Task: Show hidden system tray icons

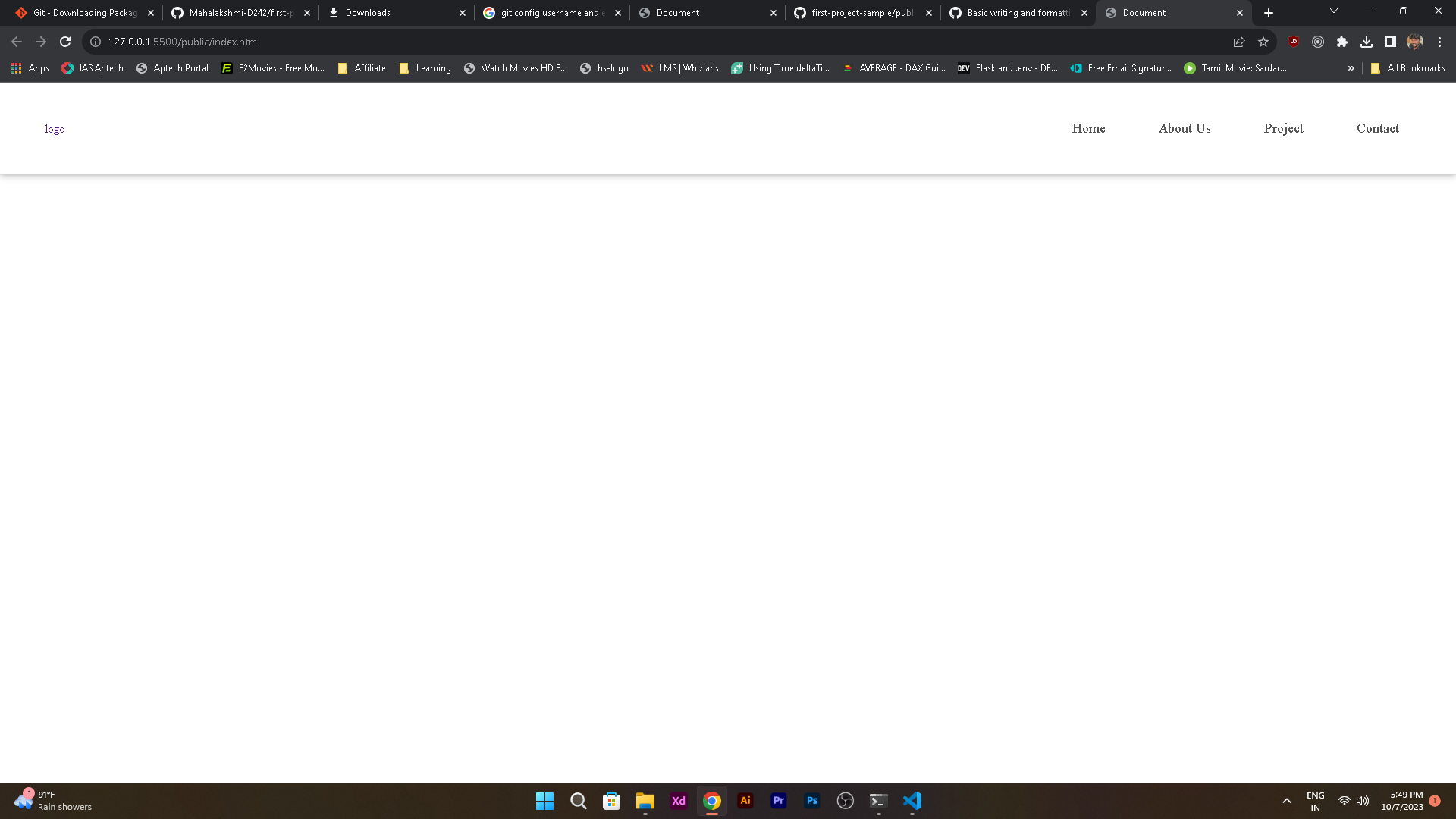Action: (x=1287, y=801)
